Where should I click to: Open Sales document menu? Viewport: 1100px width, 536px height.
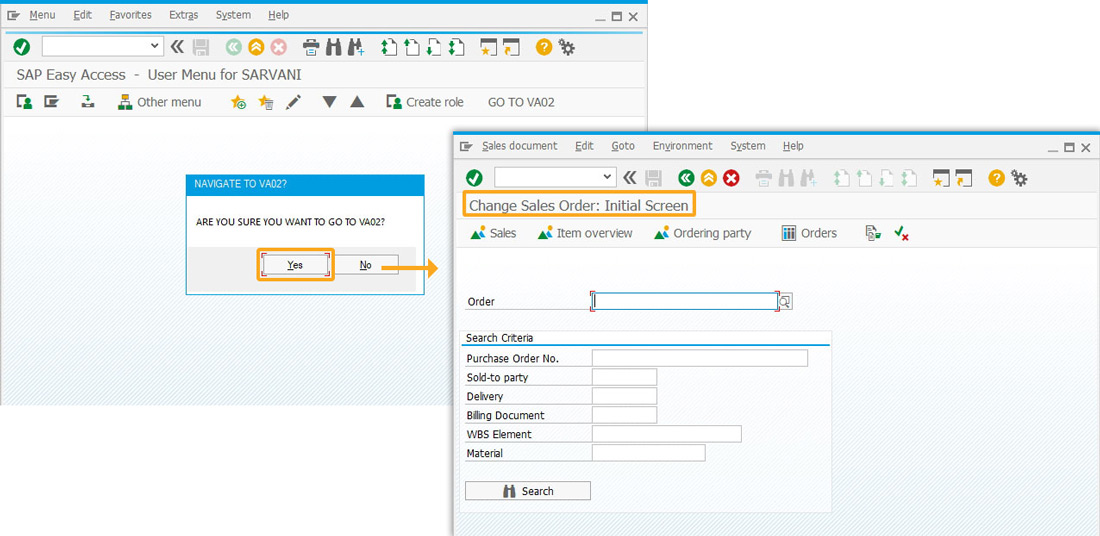point(519,146)
